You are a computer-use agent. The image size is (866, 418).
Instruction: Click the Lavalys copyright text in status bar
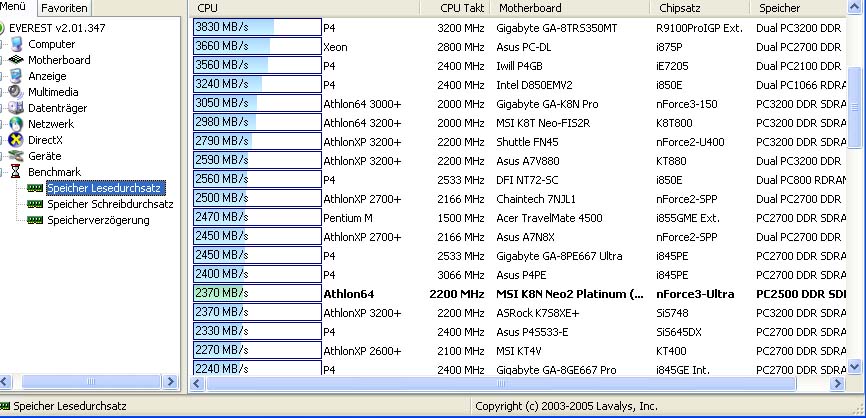coord(566,406)
